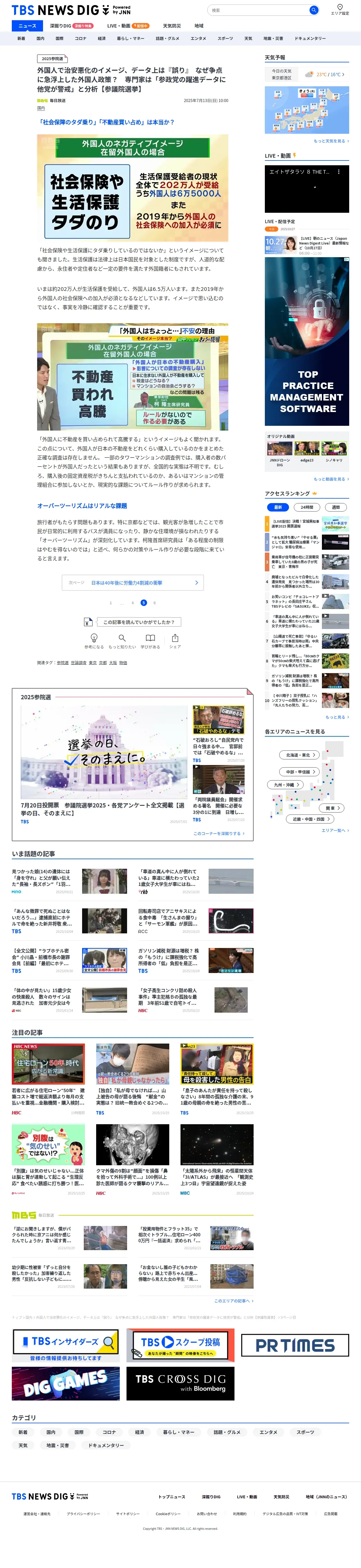
Task: Open ドキュメンタリー in the sub-navigation bar
Action: tap(310, 38)
